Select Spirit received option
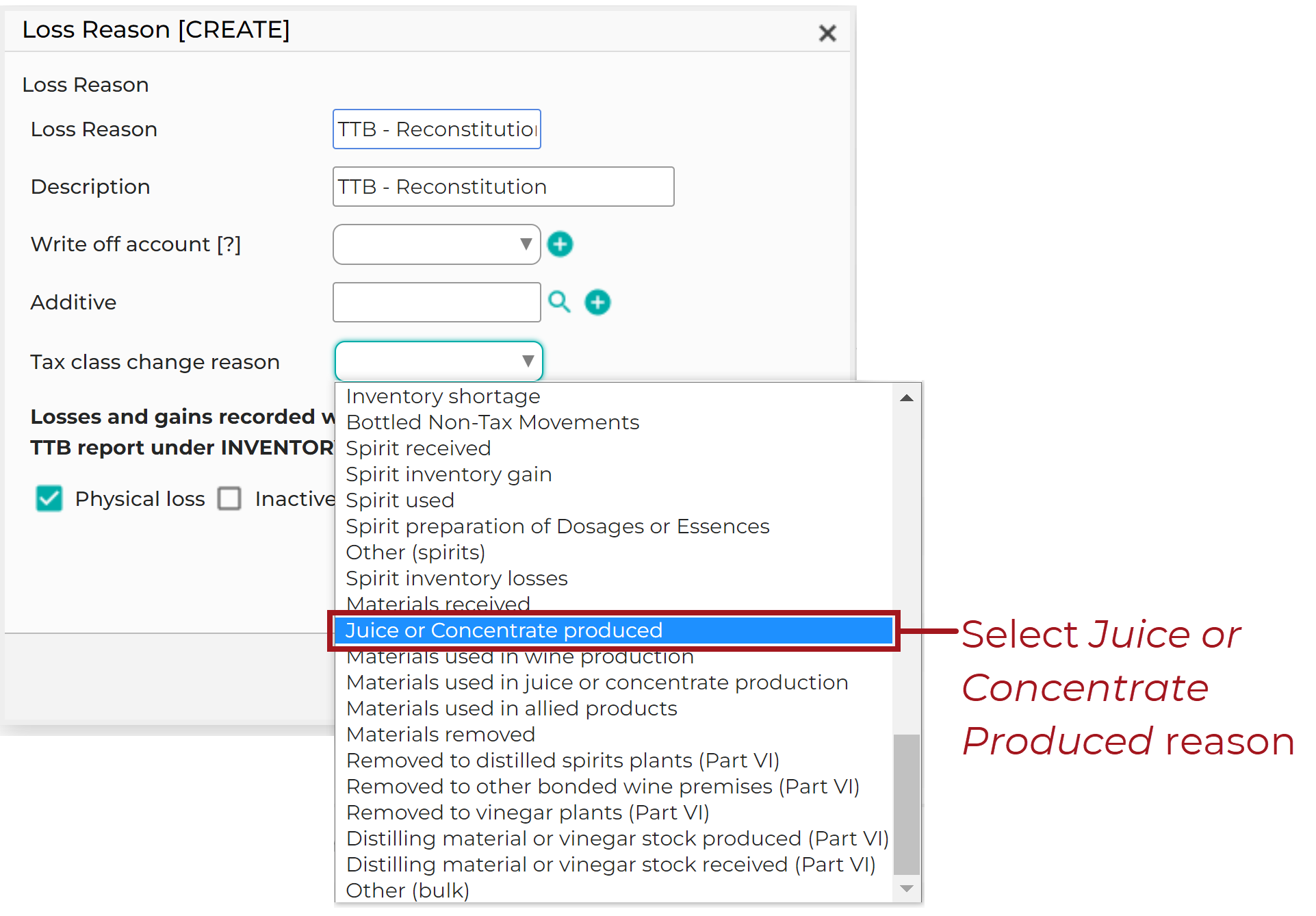Viewport: 1316px width, 916px height. [x=615, y=448]
